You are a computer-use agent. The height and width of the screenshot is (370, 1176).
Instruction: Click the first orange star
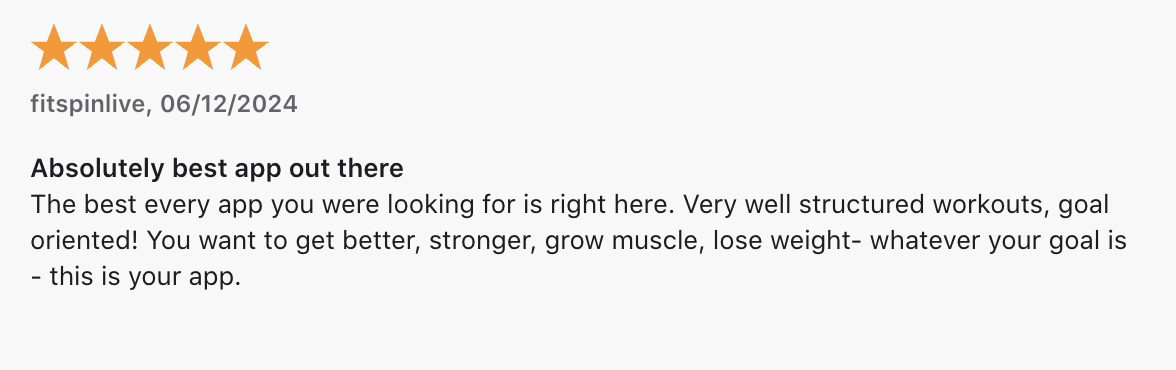coord(54,47)
